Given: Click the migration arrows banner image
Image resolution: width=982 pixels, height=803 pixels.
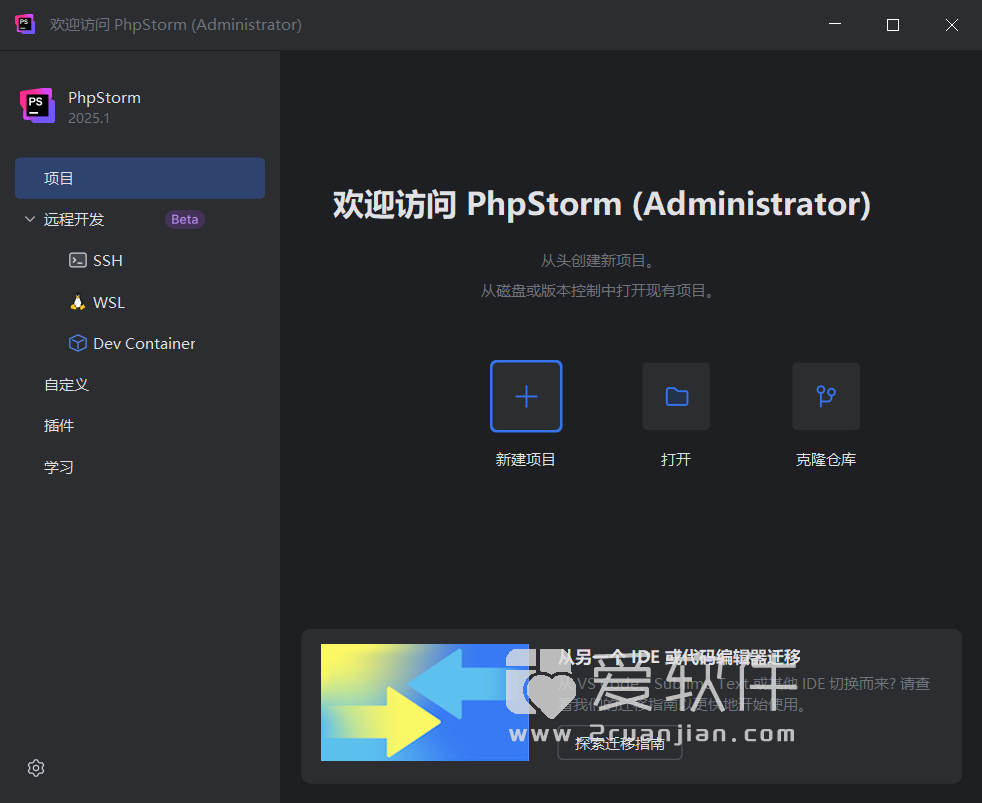Looking at the screenshot, I should (425, 702).
